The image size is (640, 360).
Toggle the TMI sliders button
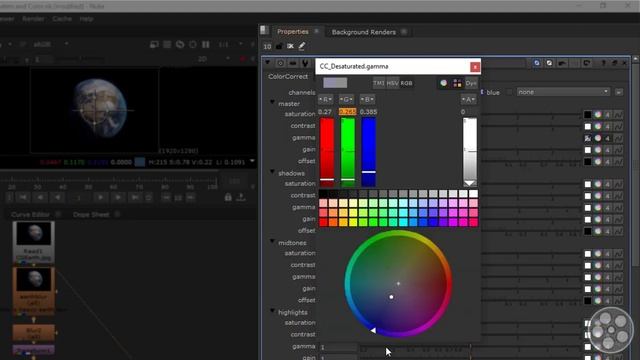coord(378,83)
